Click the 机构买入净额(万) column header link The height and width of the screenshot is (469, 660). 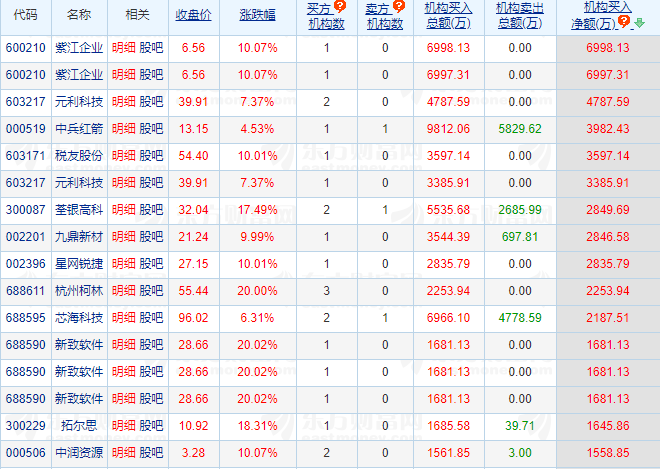(600, 16)
